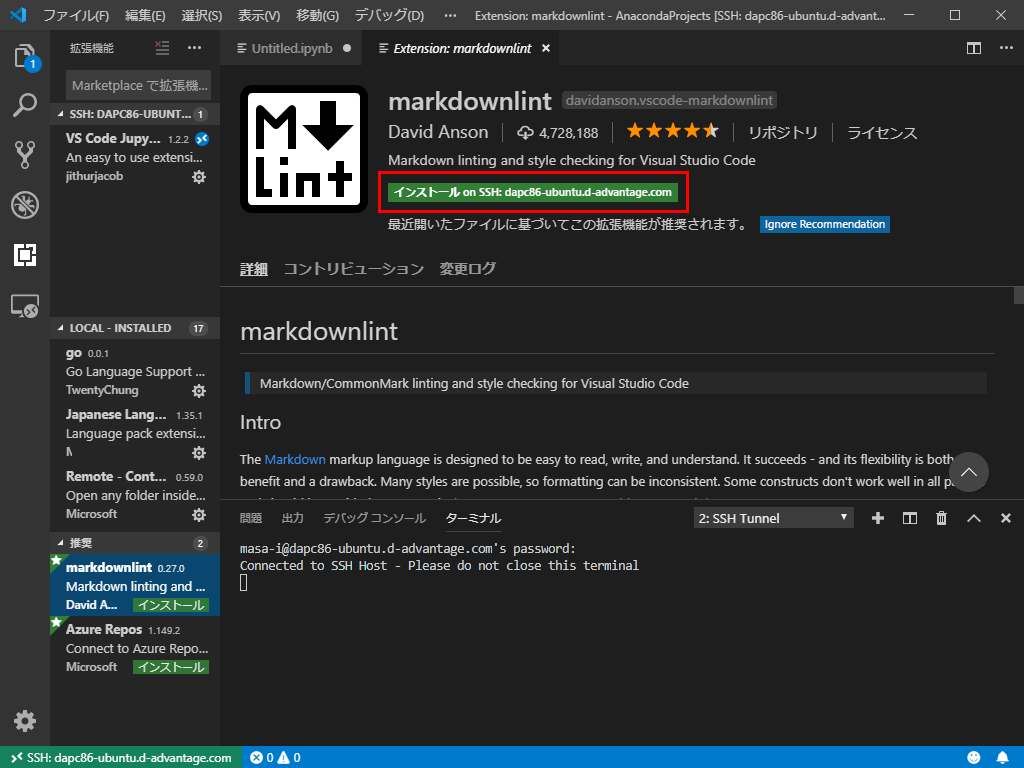Click the star rating of markdownlint

[673, 131]
